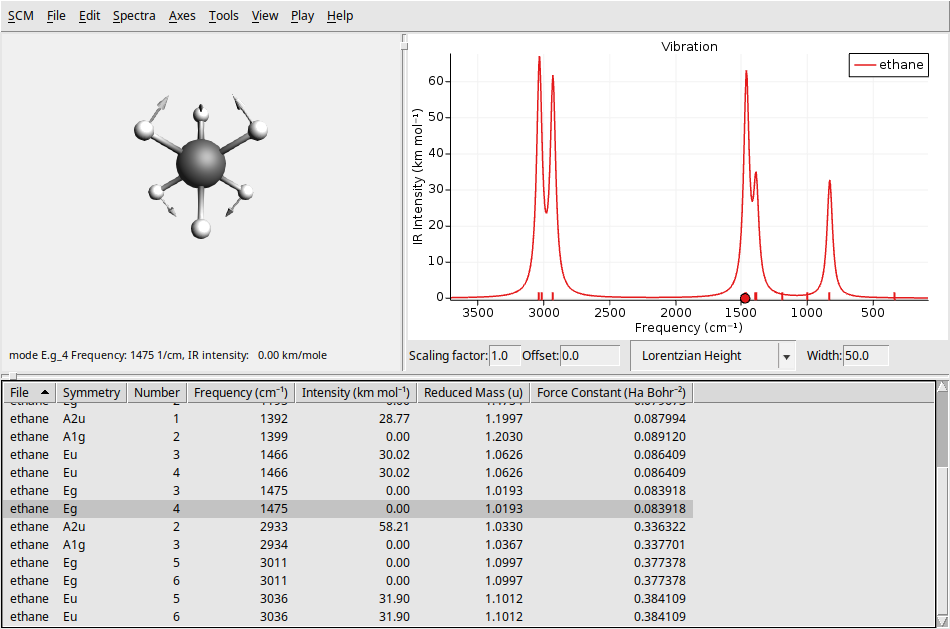Open the Tools menu
Viewport: 950px width, 629px height.
tap(225, 15)
